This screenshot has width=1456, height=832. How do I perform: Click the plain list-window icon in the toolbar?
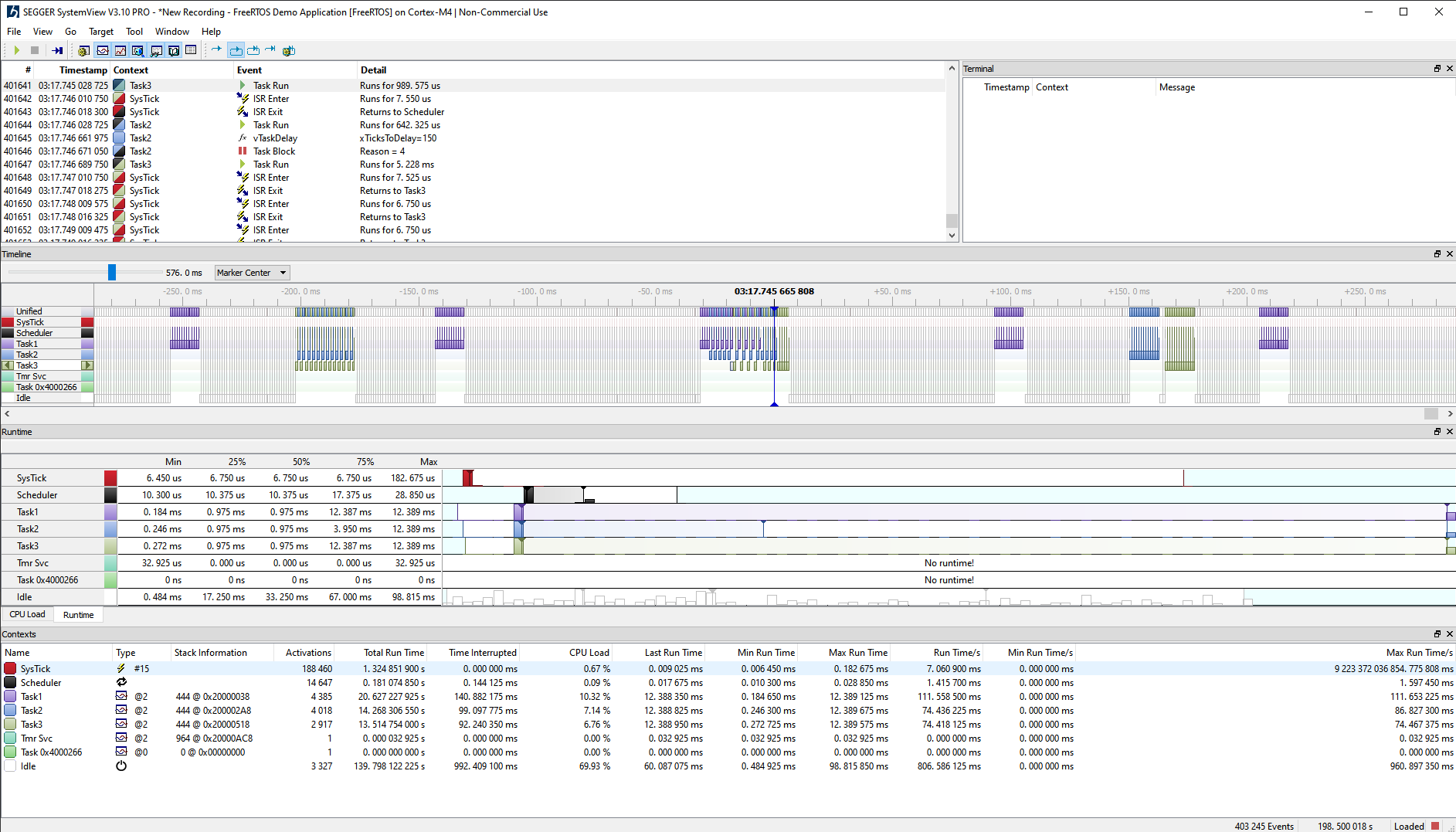191,50
